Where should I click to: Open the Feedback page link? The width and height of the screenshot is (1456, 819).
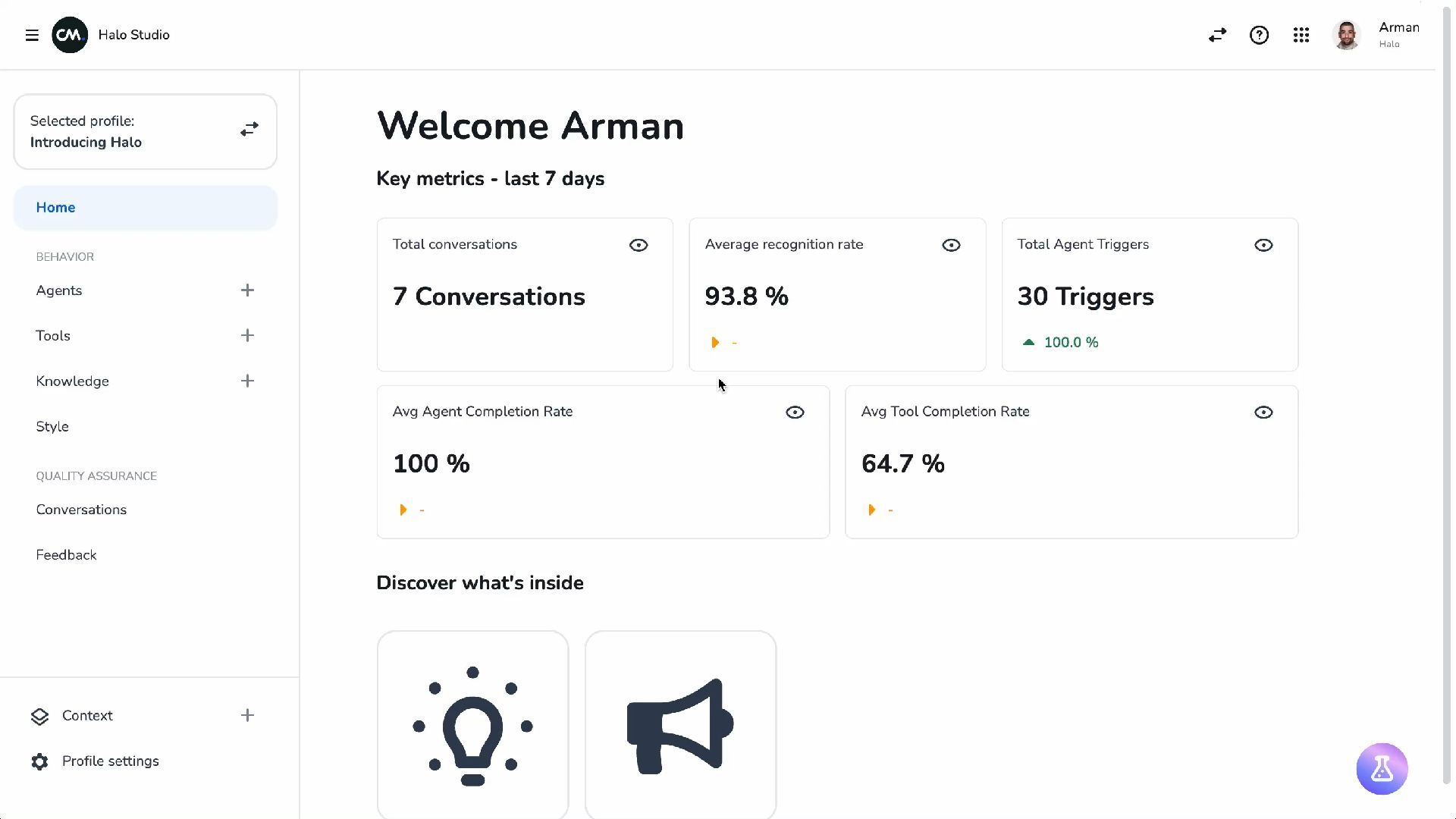click(66, 555)
